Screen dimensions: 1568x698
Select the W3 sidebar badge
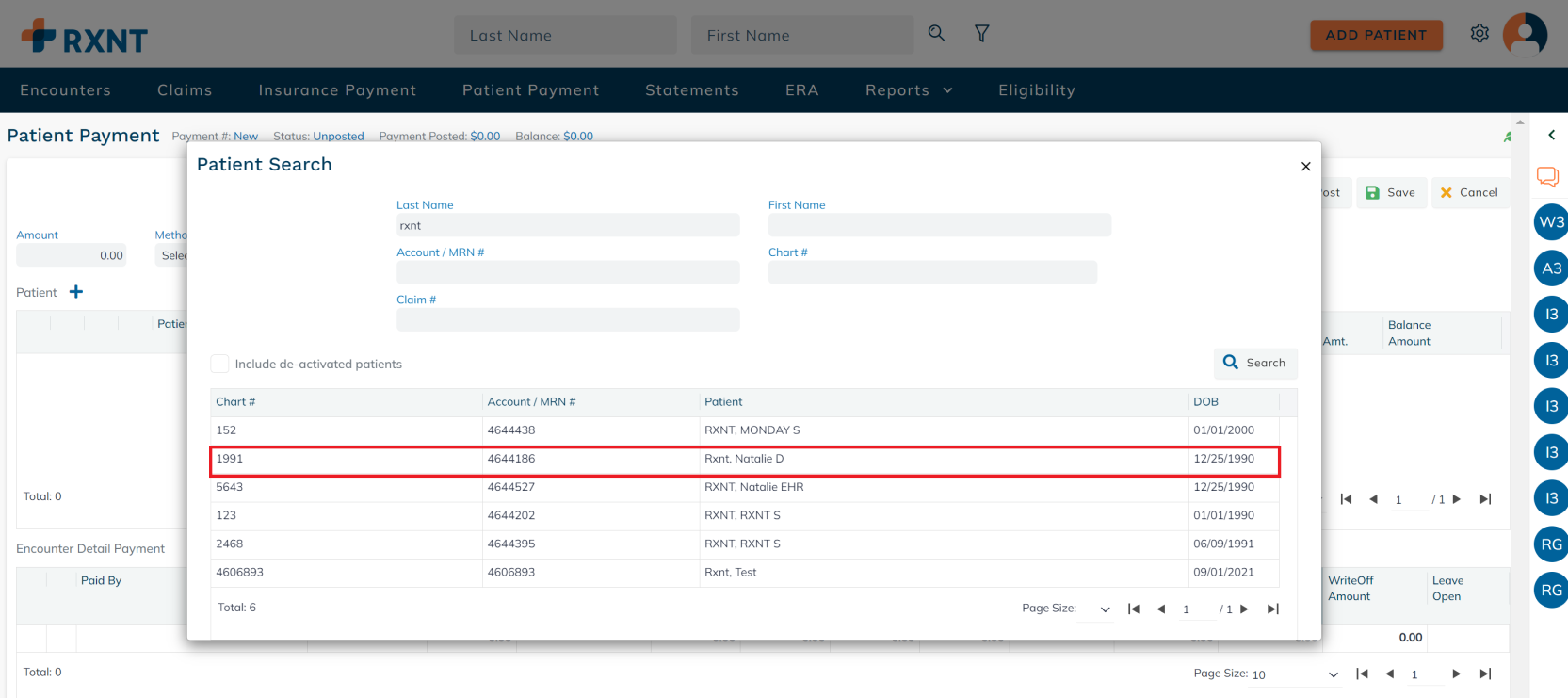click(x=1551, y=222)
